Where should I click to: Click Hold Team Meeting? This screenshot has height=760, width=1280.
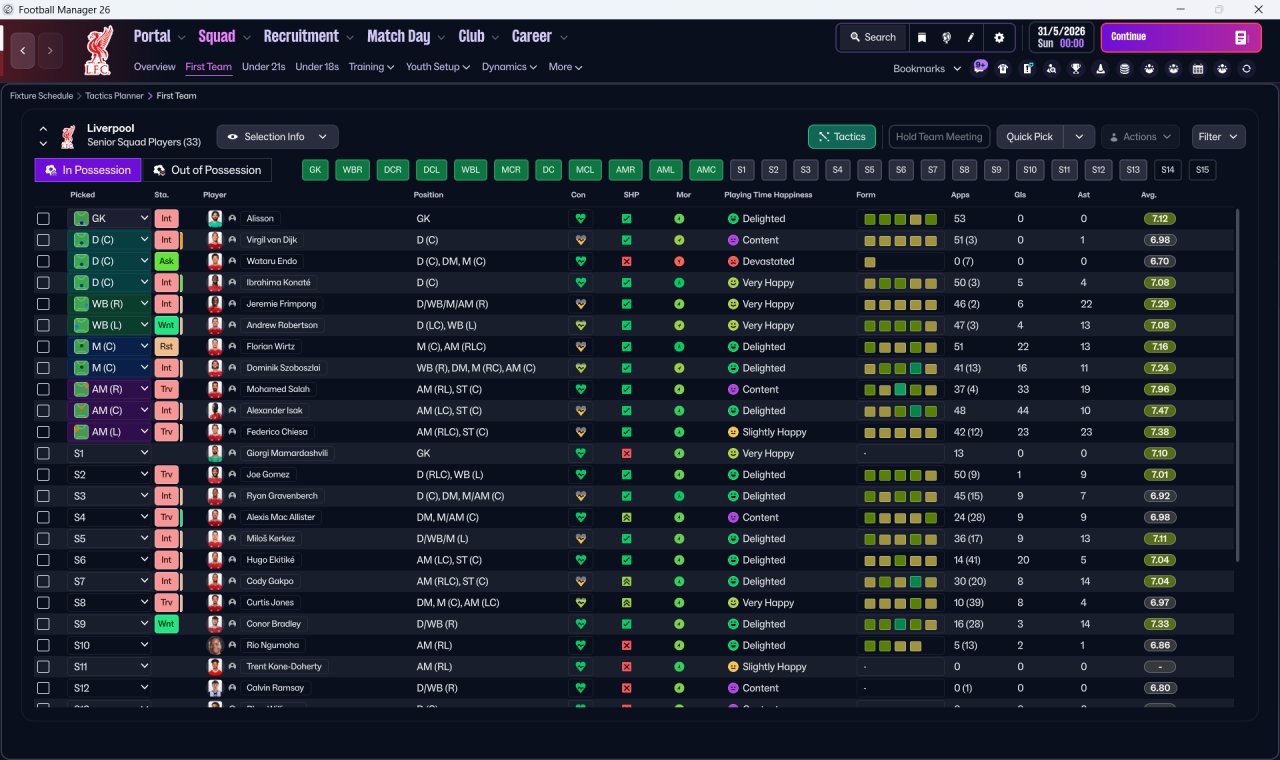939,137
